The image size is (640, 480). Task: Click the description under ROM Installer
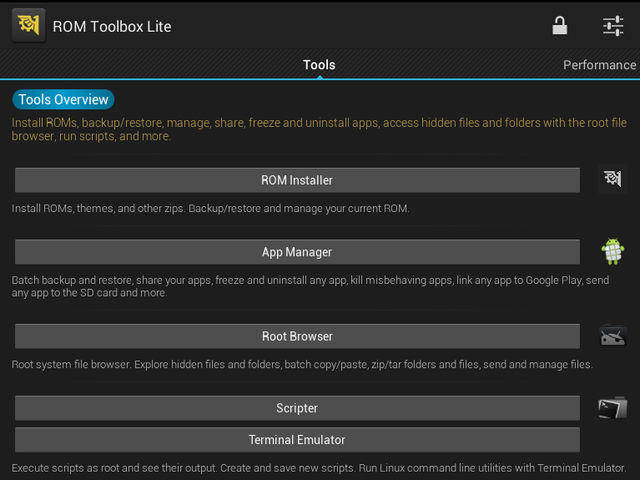pyautogui.click(x=210, y=209)
